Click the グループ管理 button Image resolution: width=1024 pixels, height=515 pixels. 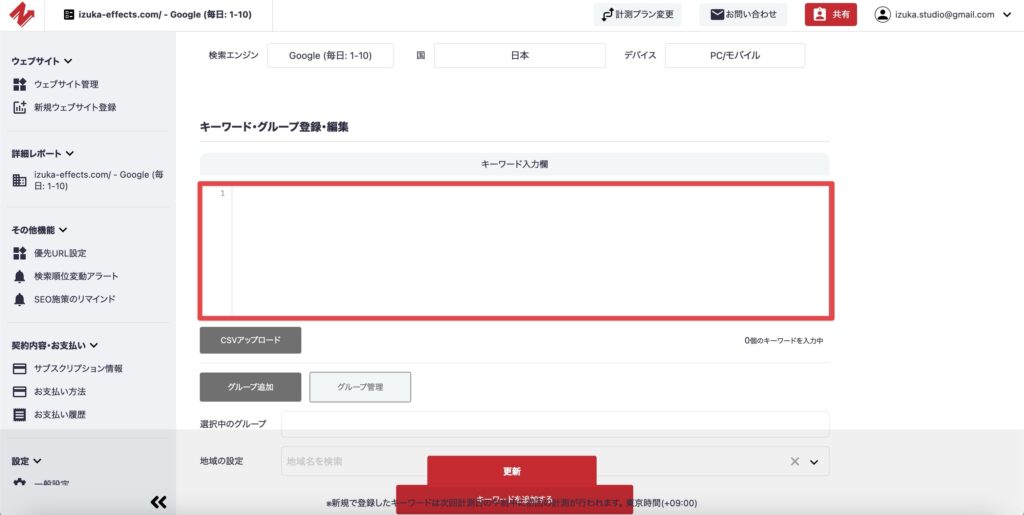[360, 387]
